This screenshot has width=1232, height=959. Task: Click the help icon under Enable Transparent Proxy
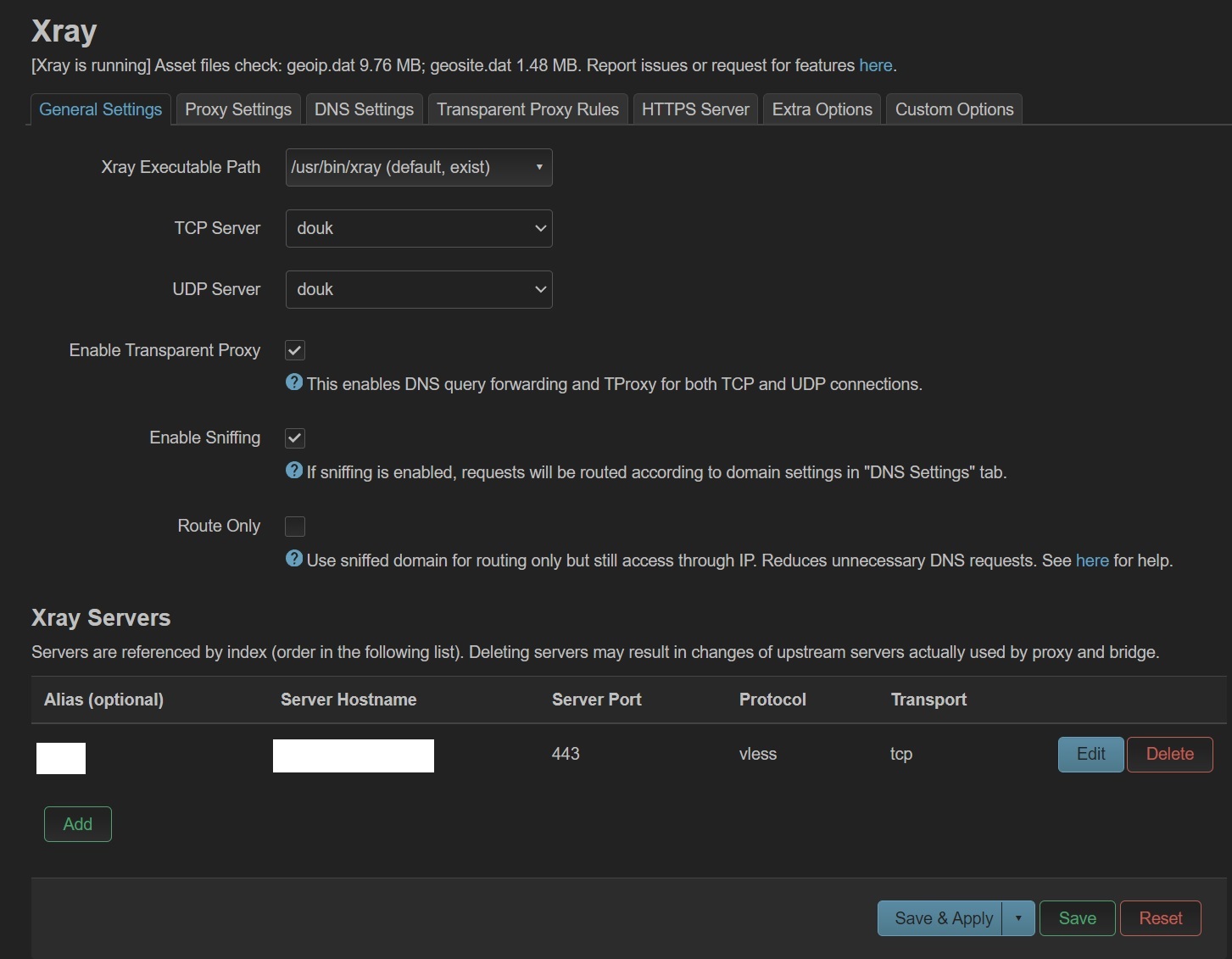294,382
